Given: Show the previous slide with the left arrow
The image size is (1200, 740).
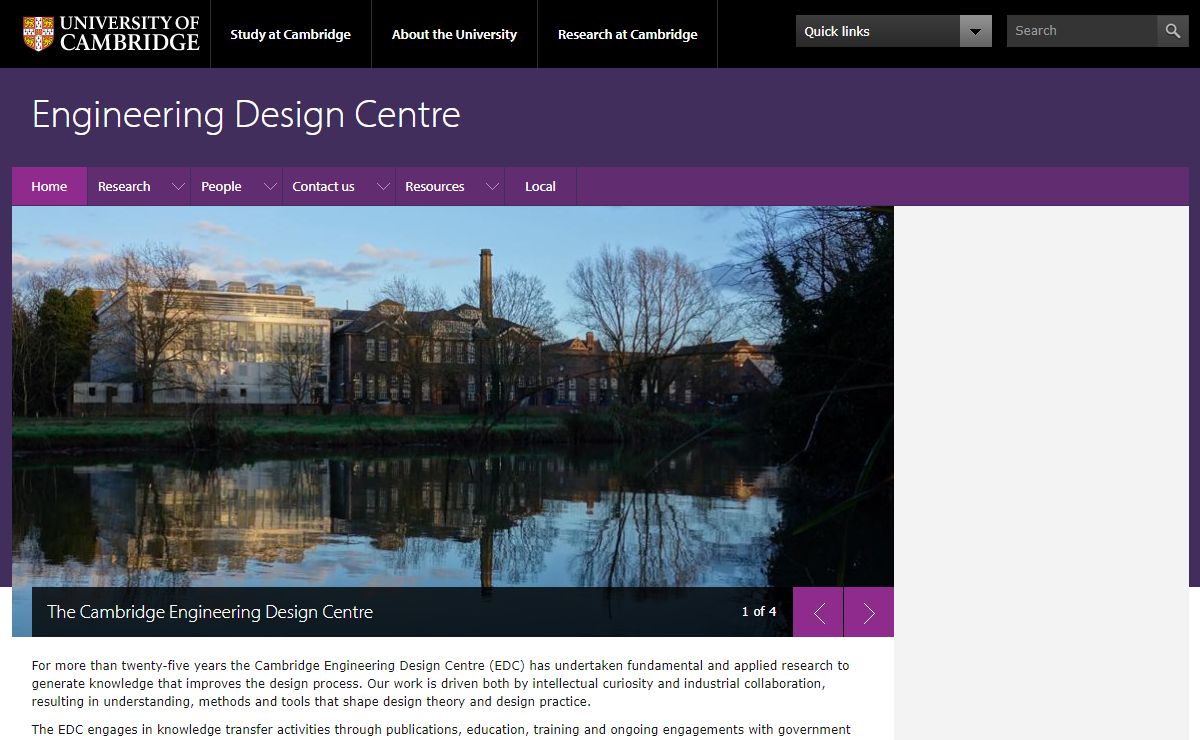Looking at the screenshot, I should [818, 612].
